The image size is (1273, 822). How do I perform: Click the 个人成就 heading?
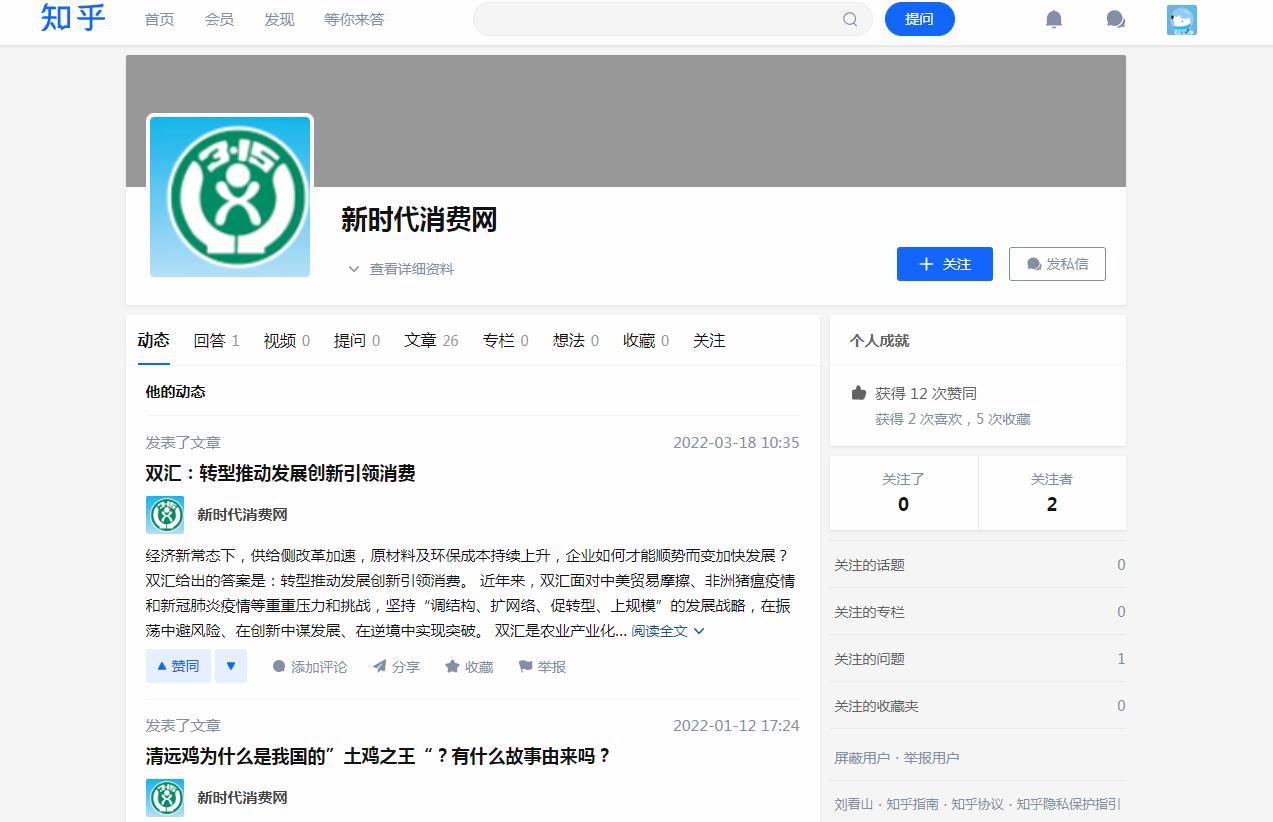coord(879,341)
